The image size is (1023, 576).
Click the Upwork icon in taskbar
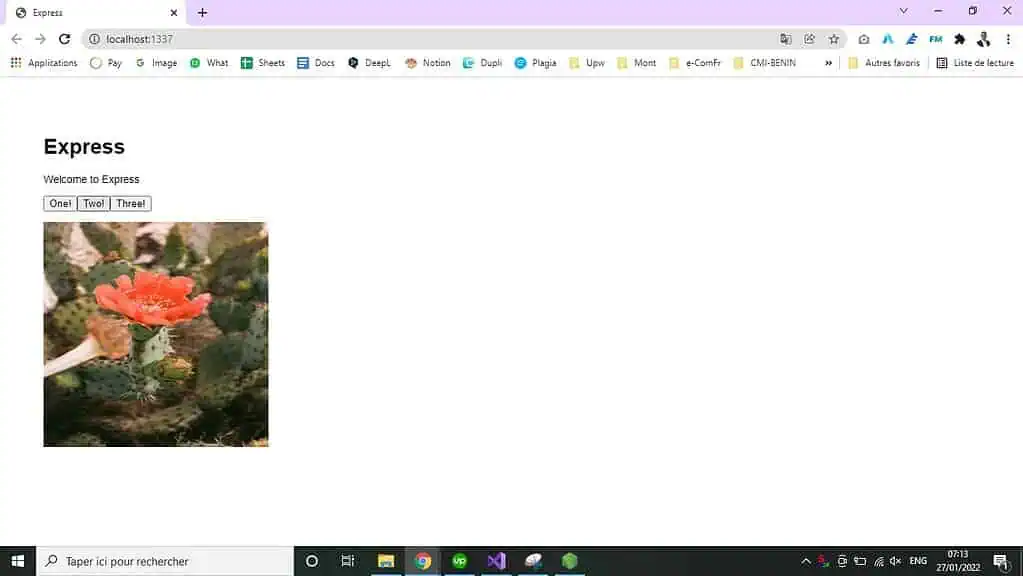coord(460,561)
